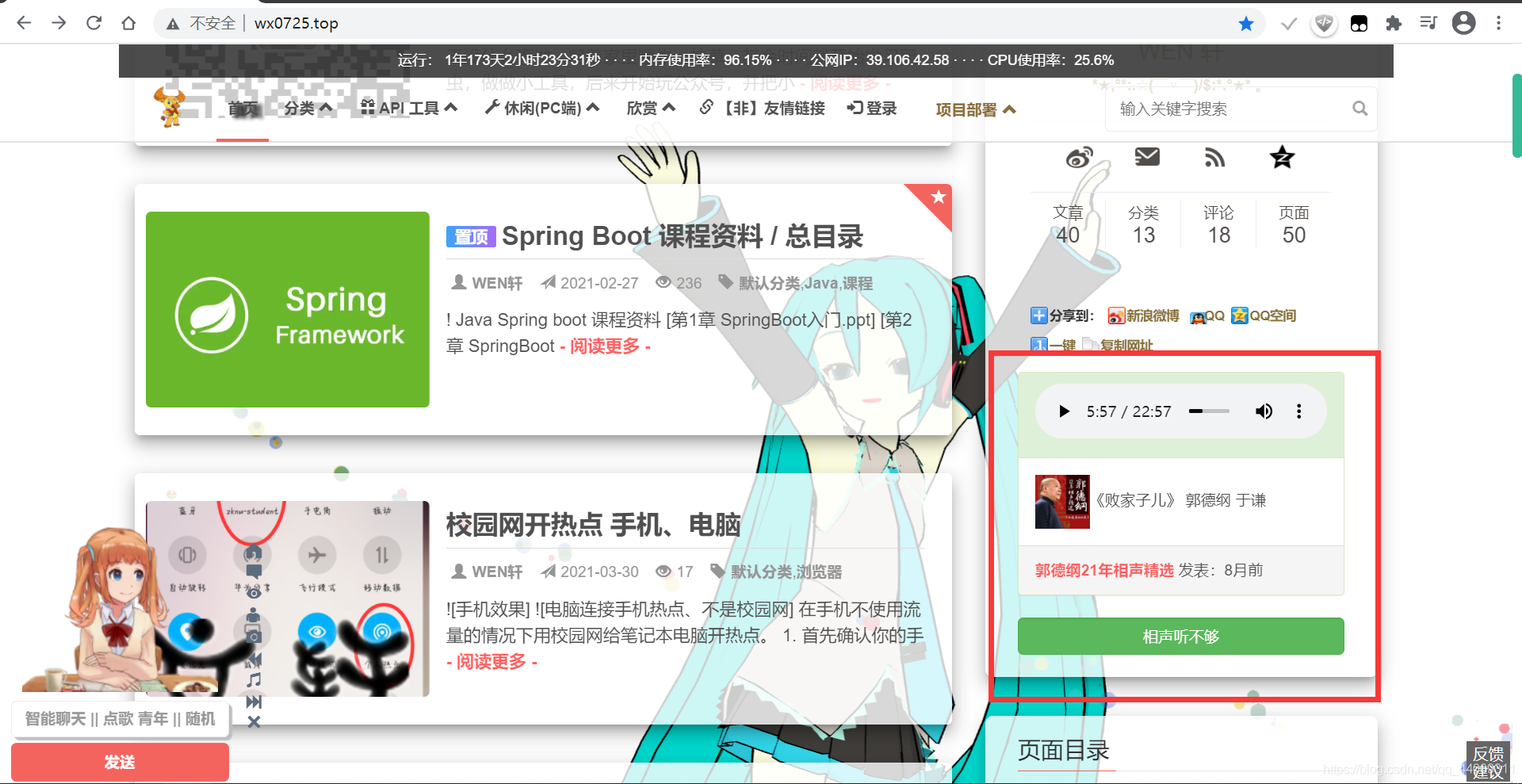Click the 评论 18 stat
1522x784 pixels.
coord(1218,224)
